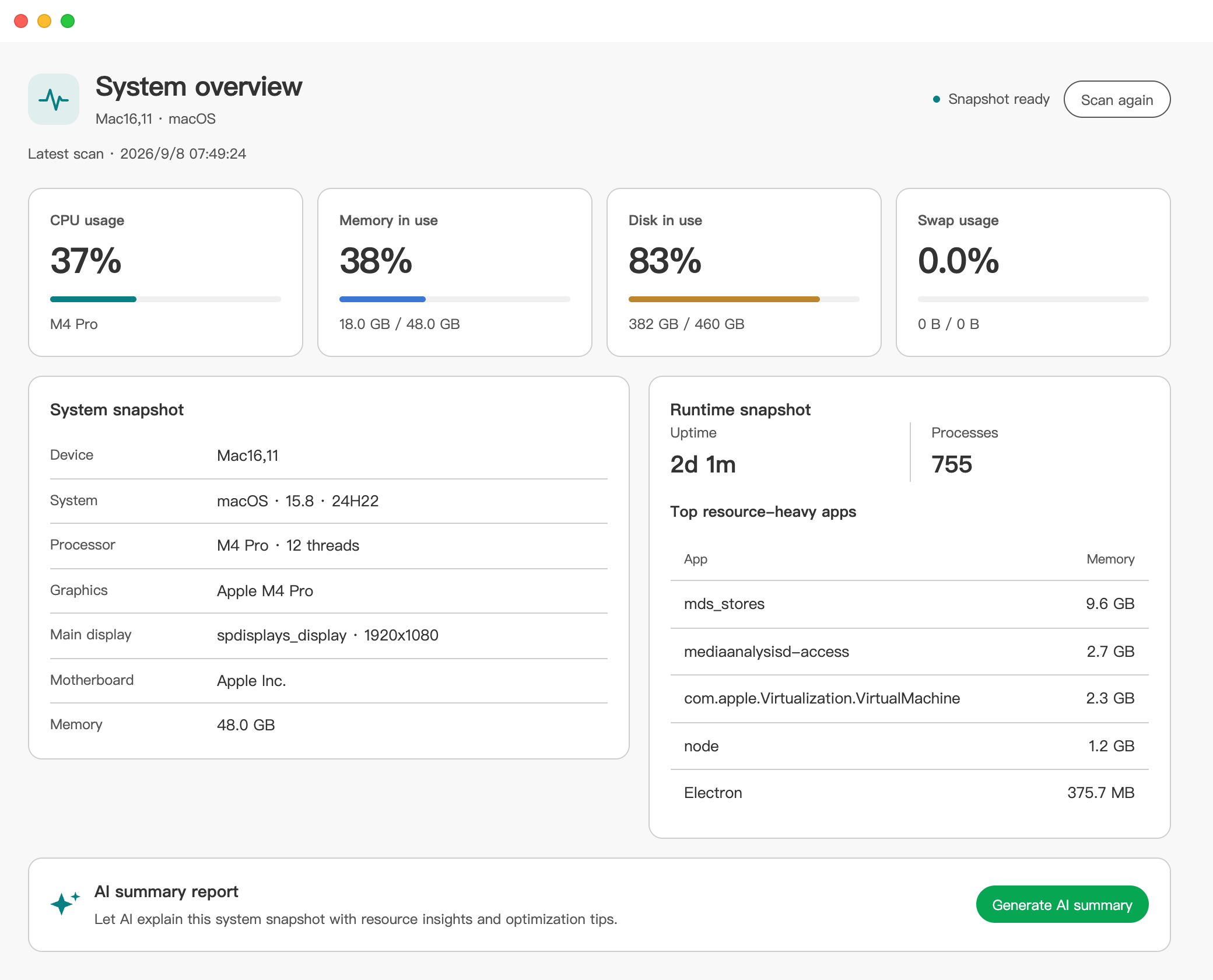The height and width of the screenshot is (980, 1213).
Task: Click the yellow minimize window button
Action: [x=44, y=21]
